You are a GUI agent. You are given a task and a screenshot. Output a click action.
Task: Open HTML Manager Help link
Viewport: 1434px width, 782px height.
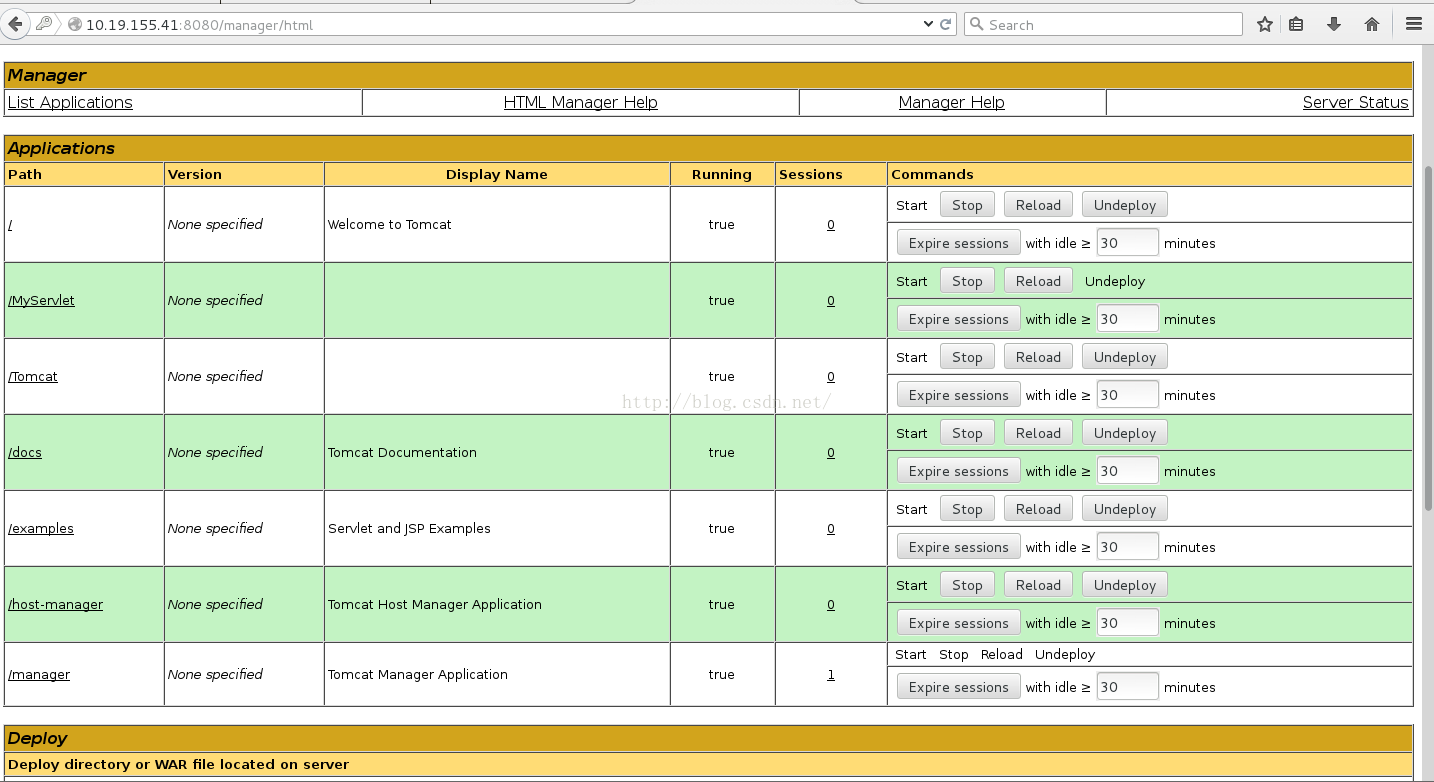(x=581, y=102)
